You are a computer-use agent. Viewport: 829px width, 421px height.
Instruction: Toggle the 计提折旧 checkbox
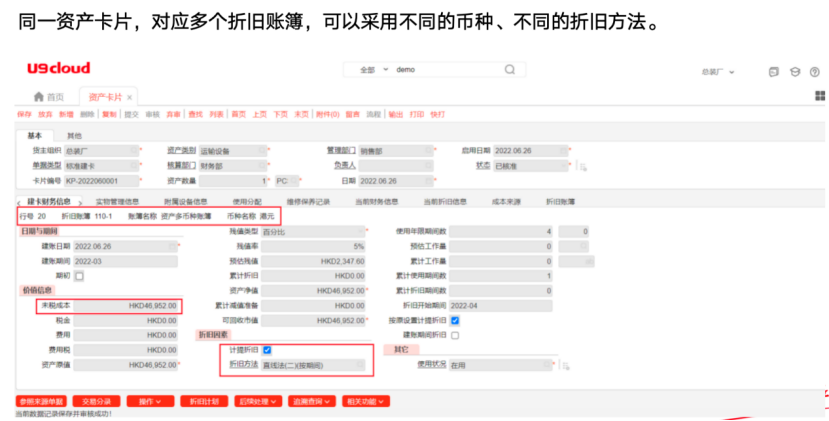point(267,350)
